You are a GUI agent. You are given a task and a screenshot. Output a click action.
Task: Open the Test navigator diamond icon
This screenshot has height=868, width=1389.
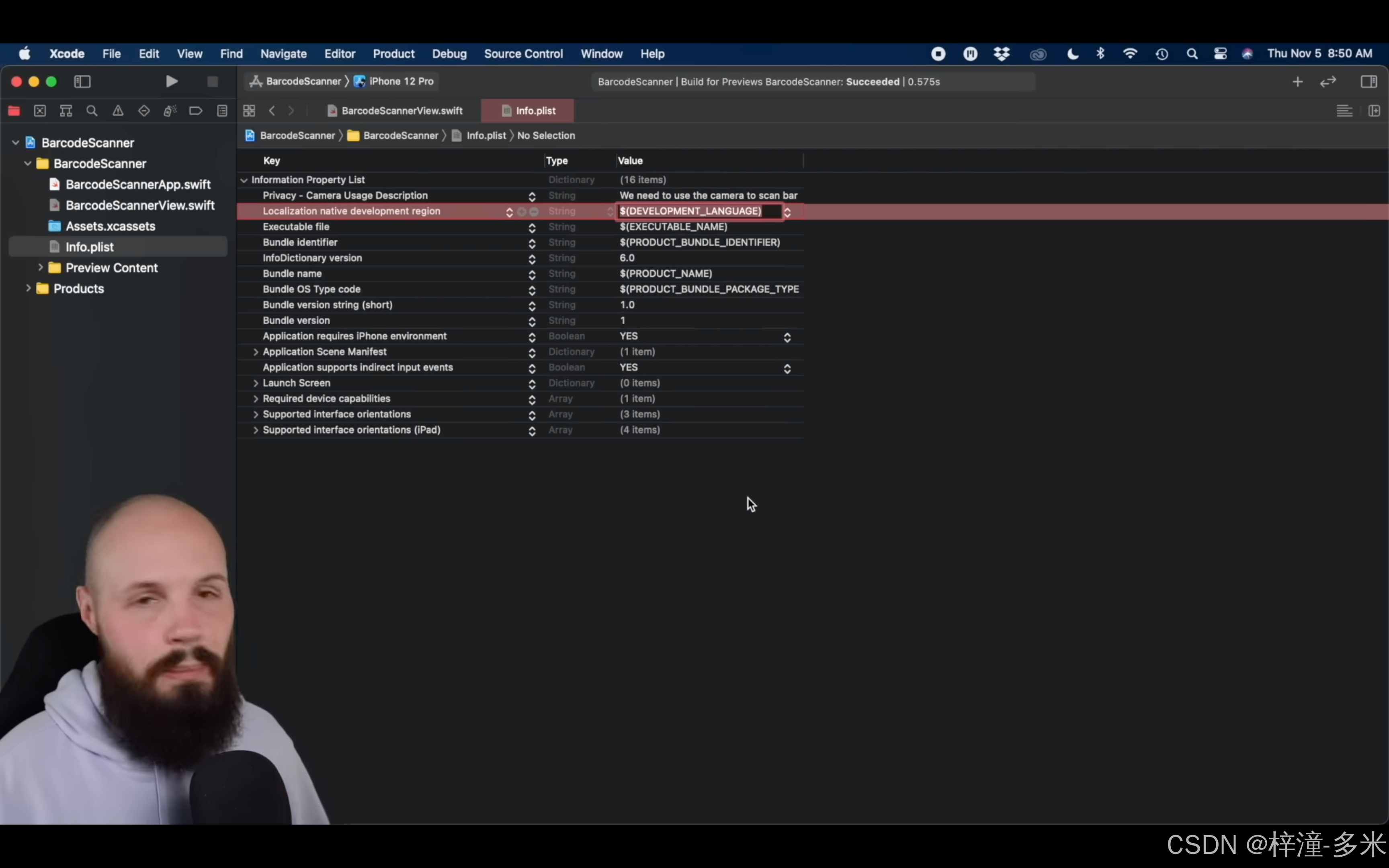[x=144, y=111]
